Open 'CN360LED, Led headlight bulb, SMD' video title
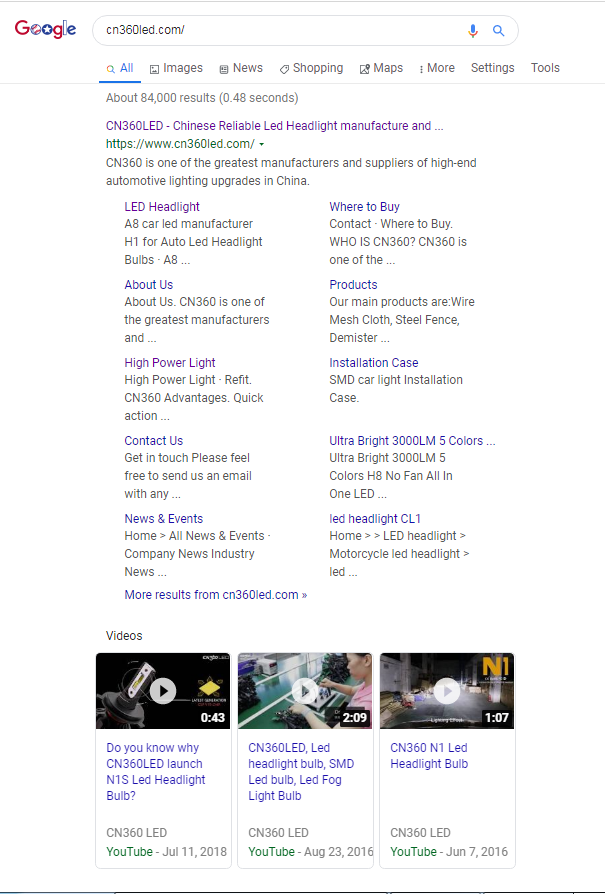 [301, 772]
